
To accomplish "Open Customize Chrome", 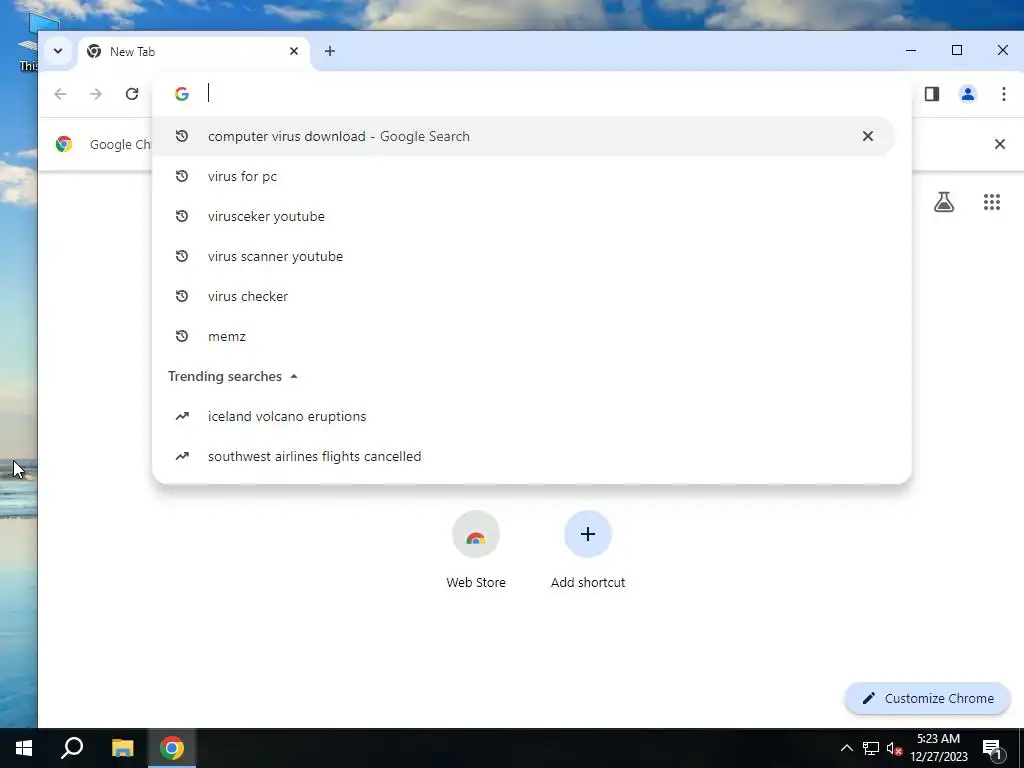I will tap(928, 699).
